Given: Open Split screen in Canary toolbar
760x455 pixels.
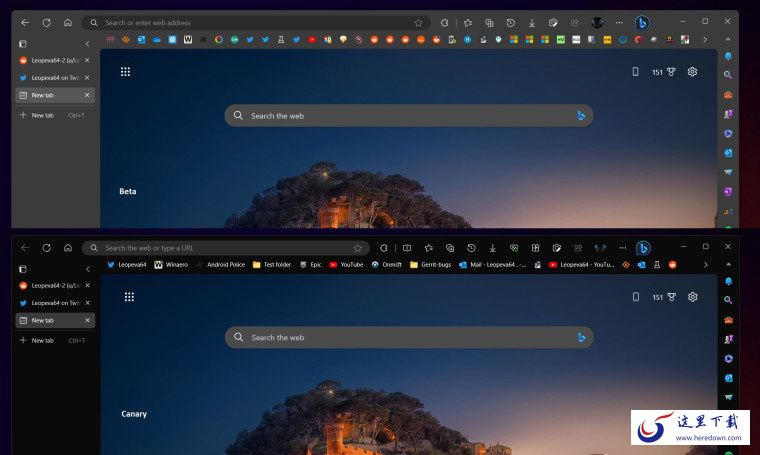Looking at the screenshot, I should point(407,248).
